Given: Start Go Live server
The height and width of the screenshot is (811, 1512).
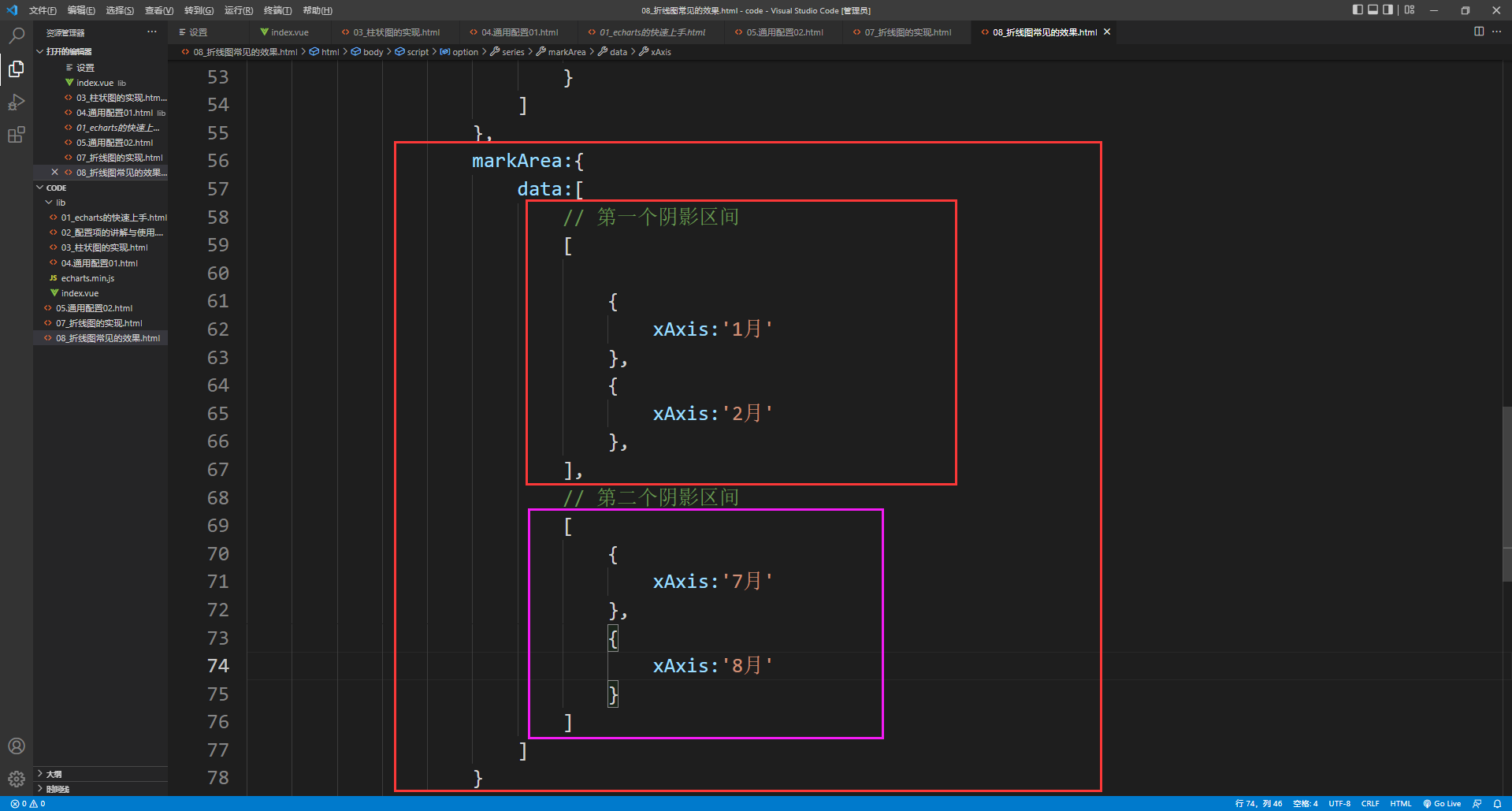Looking at the screenshot, I should point(1442,804).
